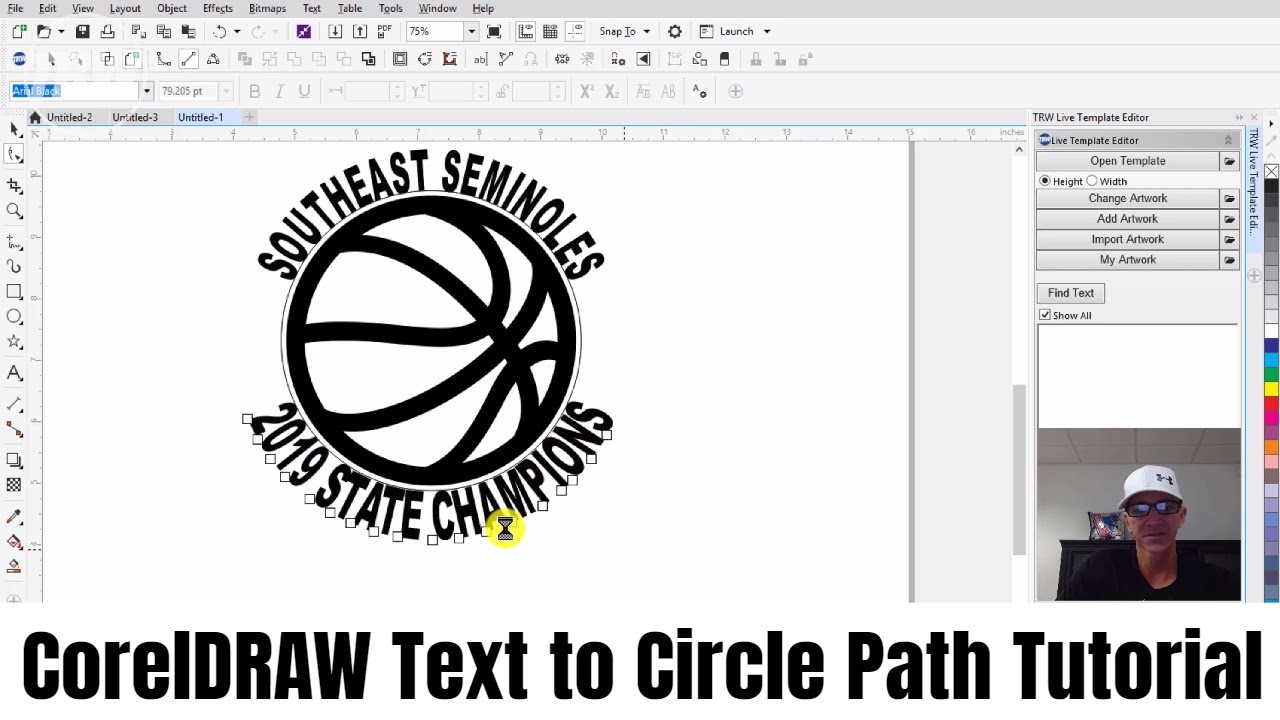
Task: Expand My Artwork folder options
Action: (x=1230, y=260)
